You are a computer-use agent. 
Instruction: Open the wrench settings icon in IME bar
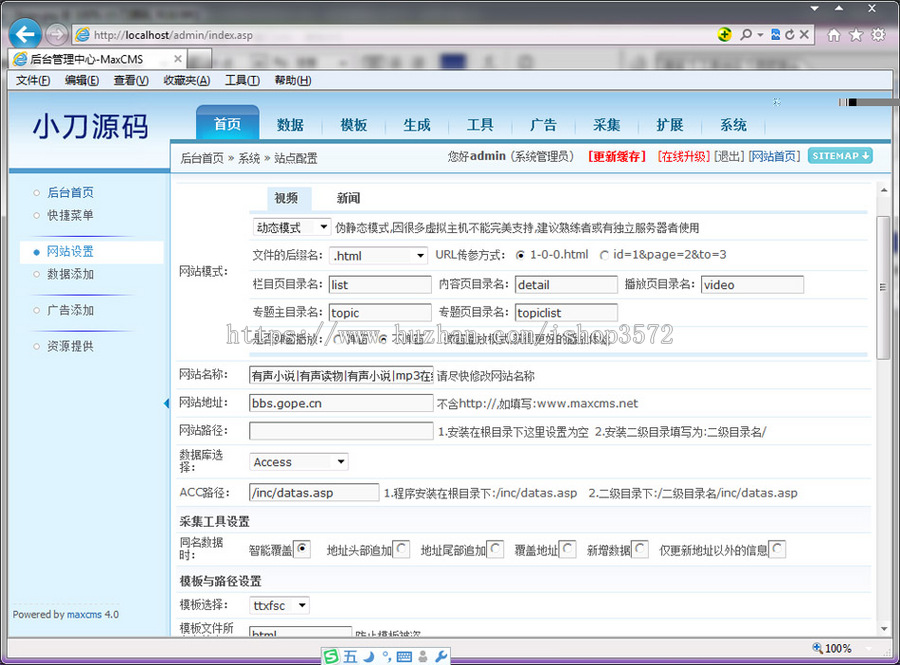(441, 656)
